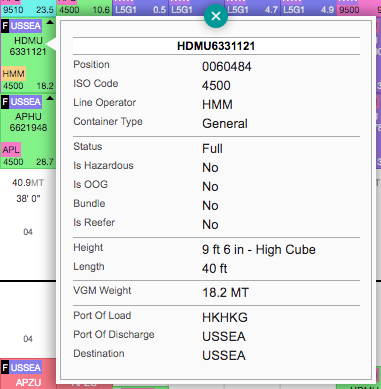Click the Is Hazardous label

[103, 166]
